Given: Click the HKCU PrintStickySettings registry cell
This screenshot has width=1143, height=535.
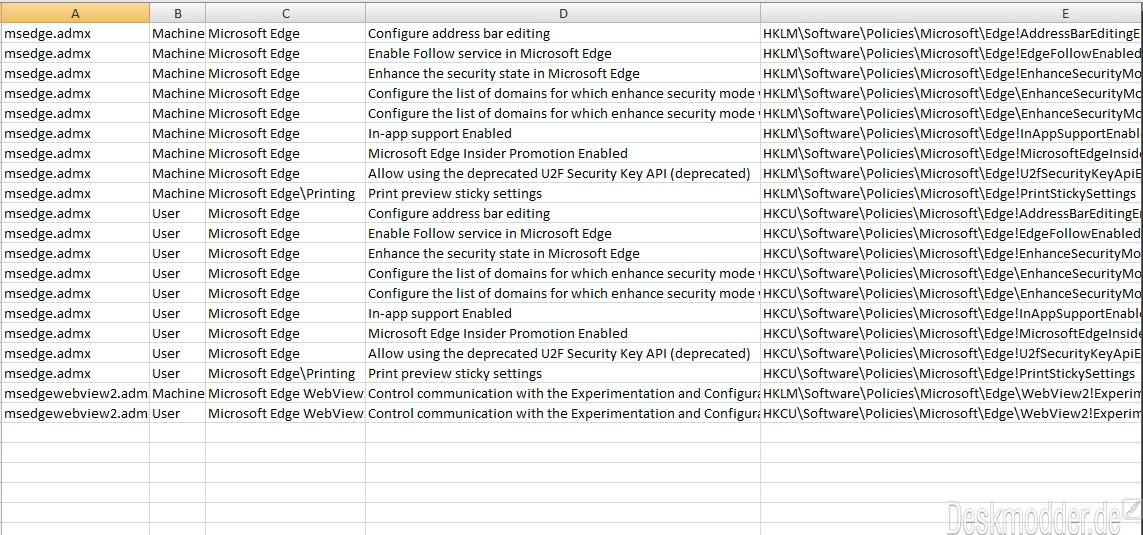Looking at the screenshot, I should click(x=952, y=373).
